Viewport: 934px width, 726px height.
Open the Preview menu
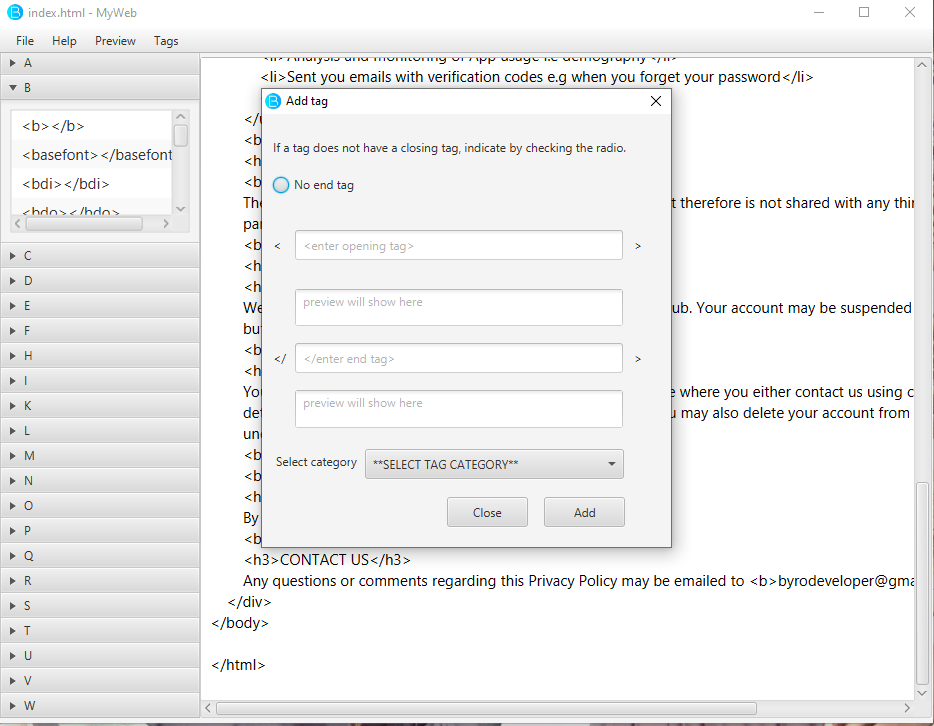pos(115,41)
